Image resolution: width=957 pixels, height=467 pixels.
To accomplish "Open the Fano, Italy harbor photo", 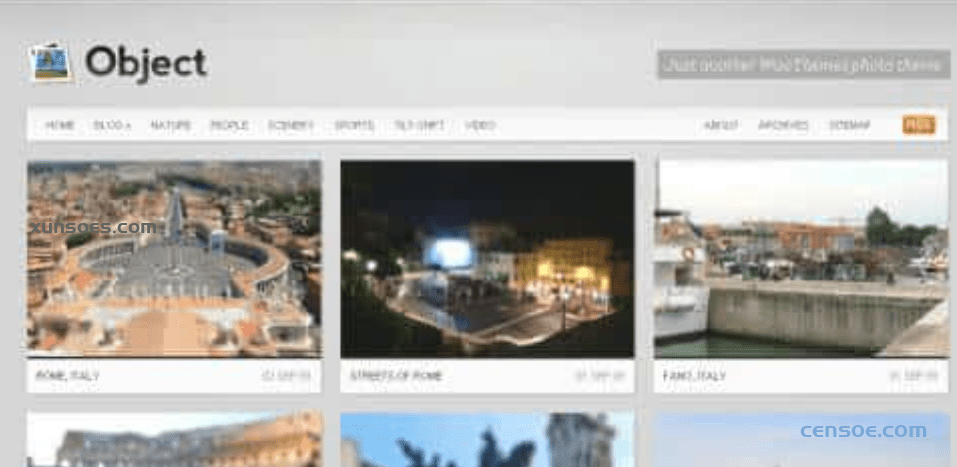I will (x=801, y=258).
